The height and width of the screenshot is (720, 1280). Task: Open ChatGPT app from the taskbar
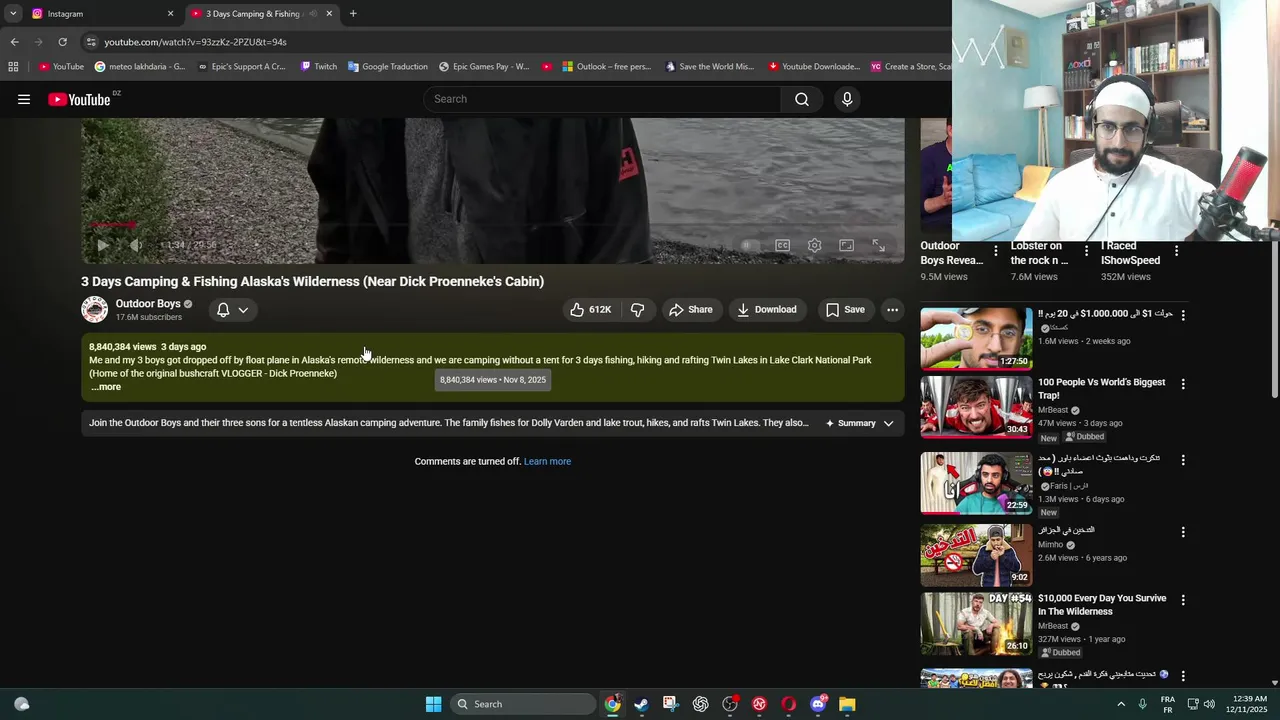coord(700,704)
